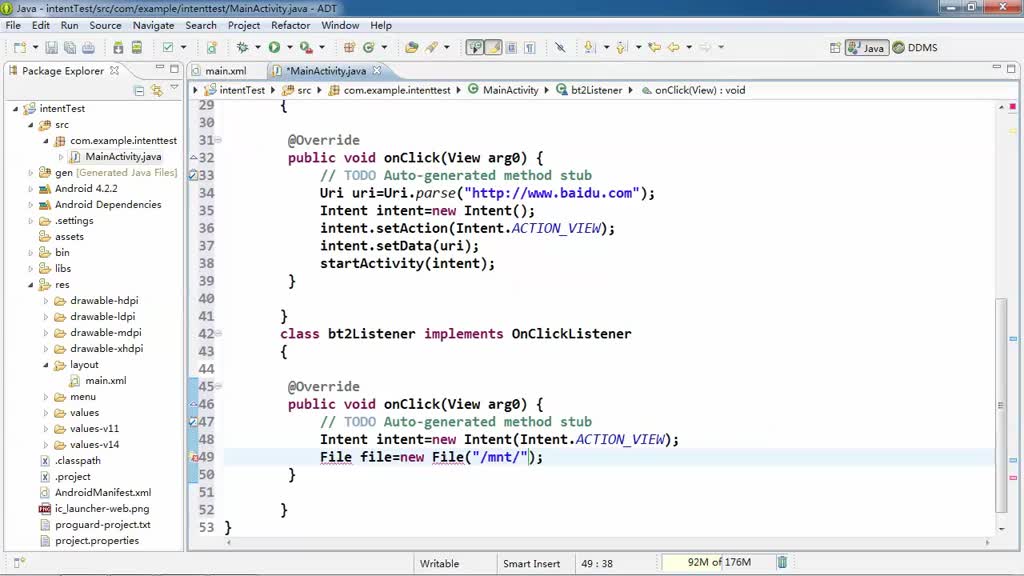The image size is (1024, 576).
Task: Click the Android Lint check icon
Action: coord(168,47)
